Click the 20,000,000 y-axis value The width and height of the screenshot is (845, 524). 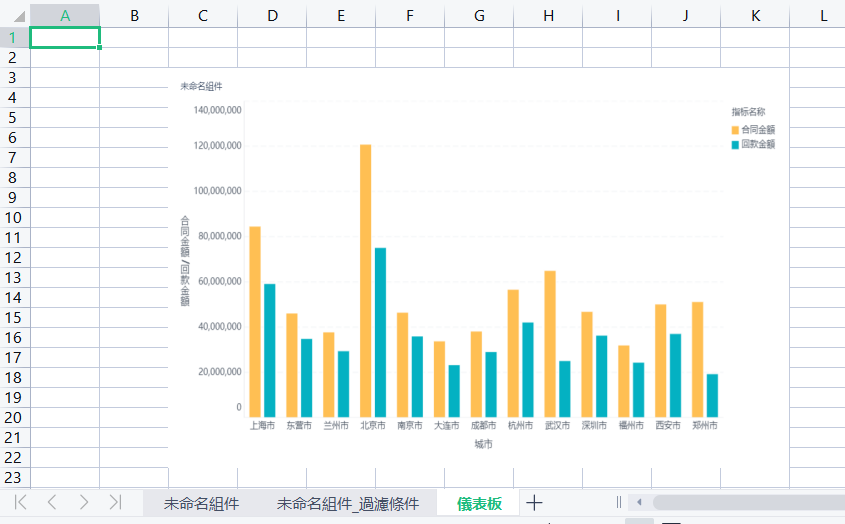[220, 372]
